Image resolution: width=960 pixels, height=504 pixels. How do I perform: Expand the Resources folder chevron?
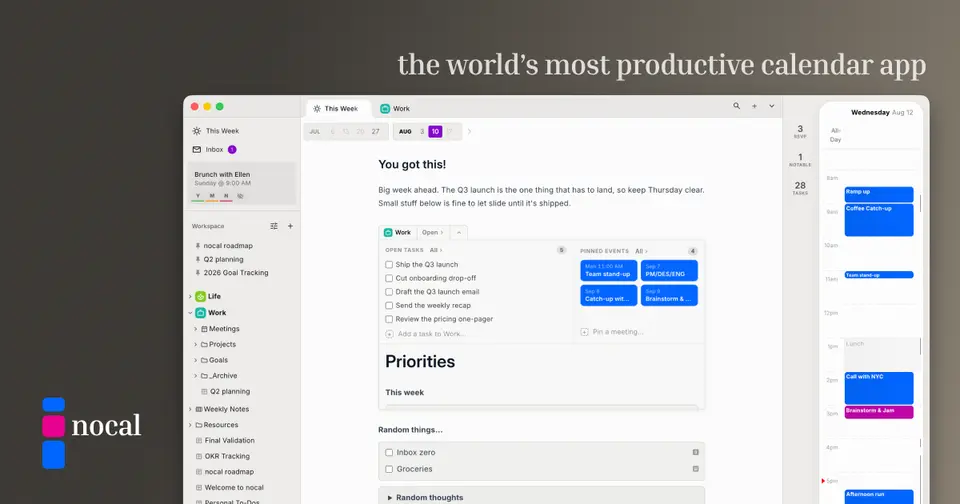coord(190,425)
